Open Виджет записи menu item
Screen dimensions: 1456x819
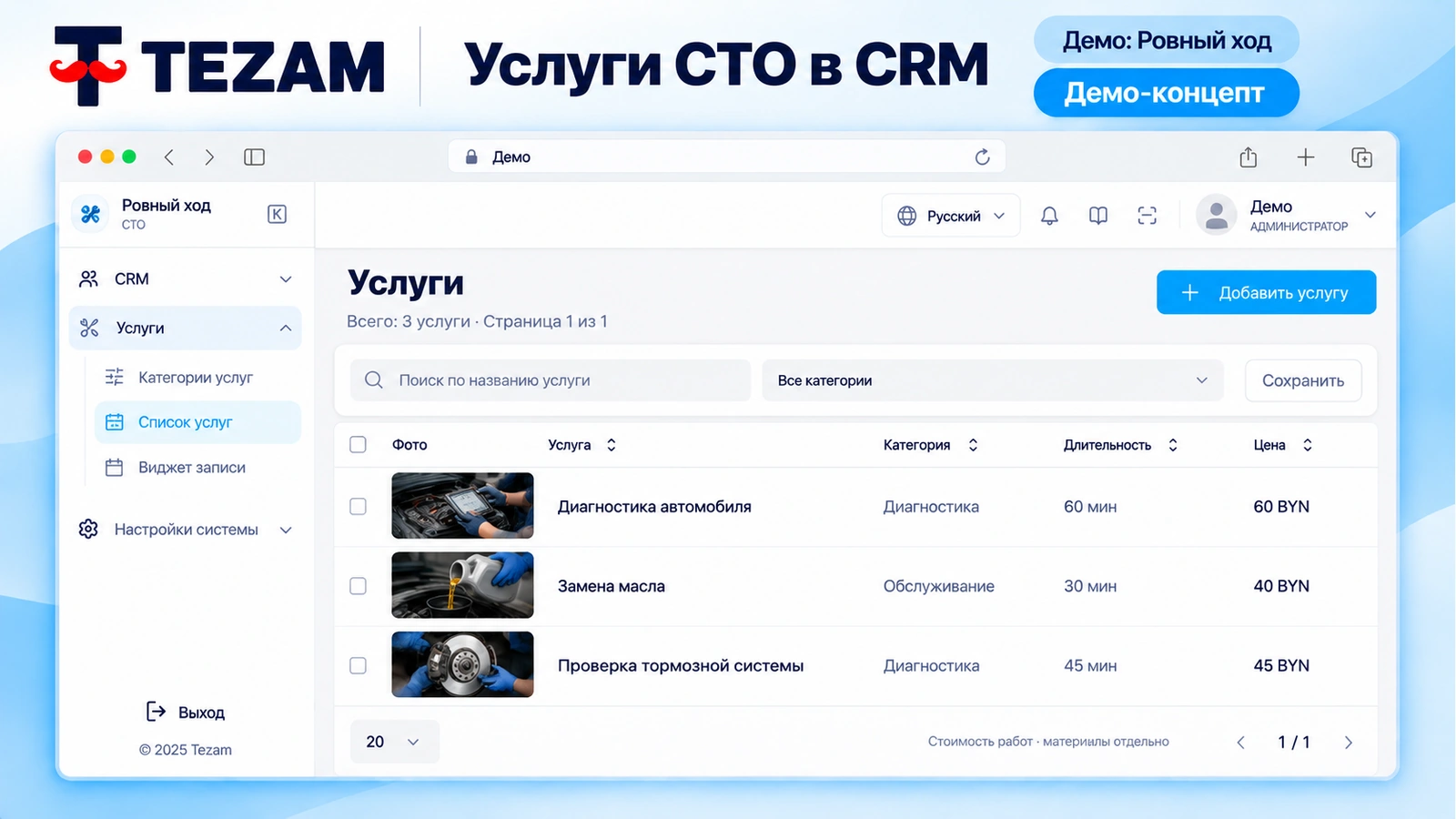197,468
